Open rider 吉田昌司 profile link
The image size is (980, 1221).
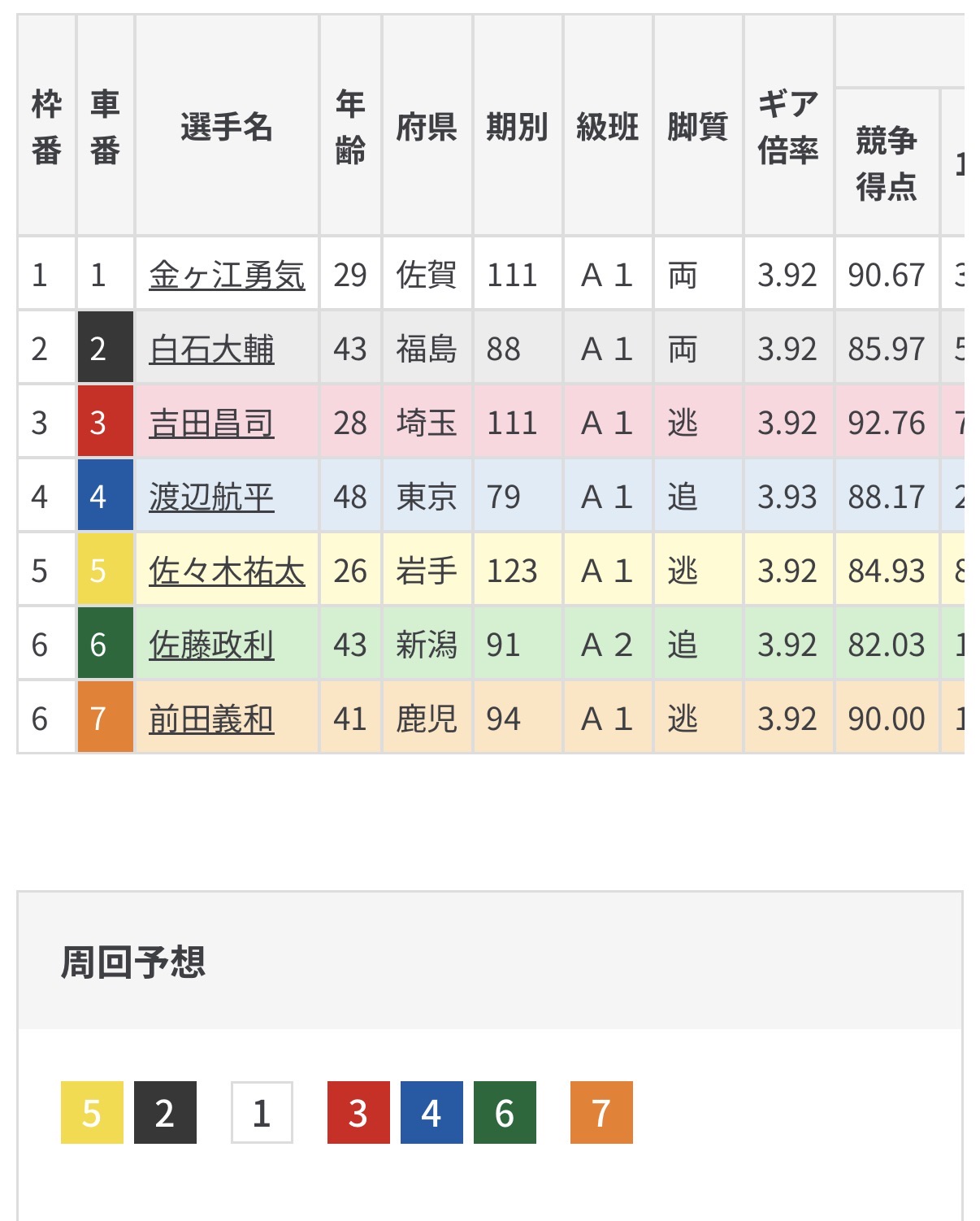click(211, 424)
